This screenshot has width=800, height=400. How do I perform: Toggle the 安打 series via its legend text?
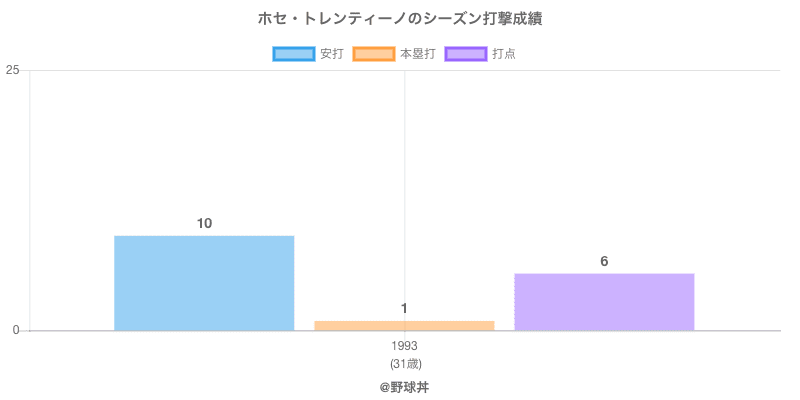pos(332,54)
